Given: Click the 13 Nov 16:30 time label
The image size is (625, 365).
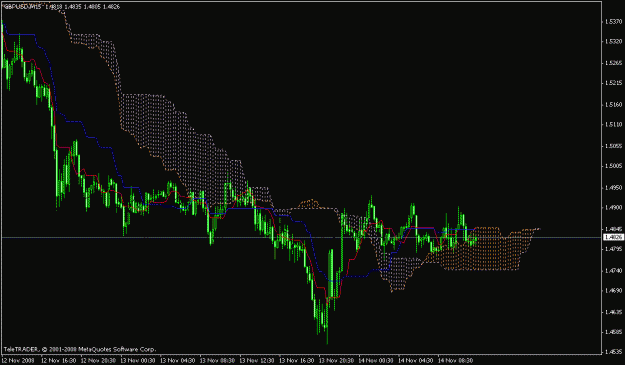Looking at the screenshot, I should [x=297, y=360].
